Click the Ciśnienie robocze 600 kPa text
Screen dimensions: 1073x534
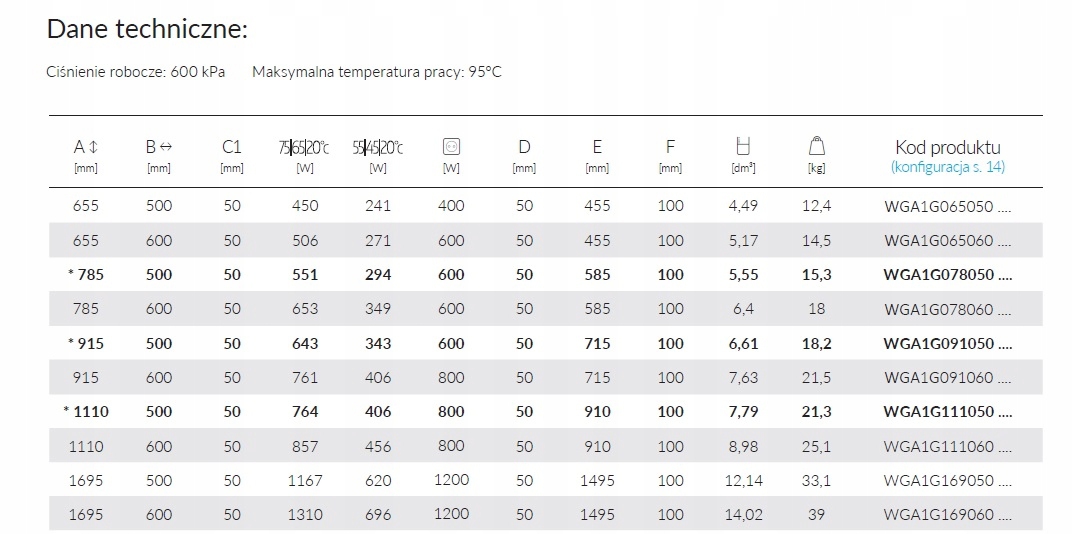[136, 73]
